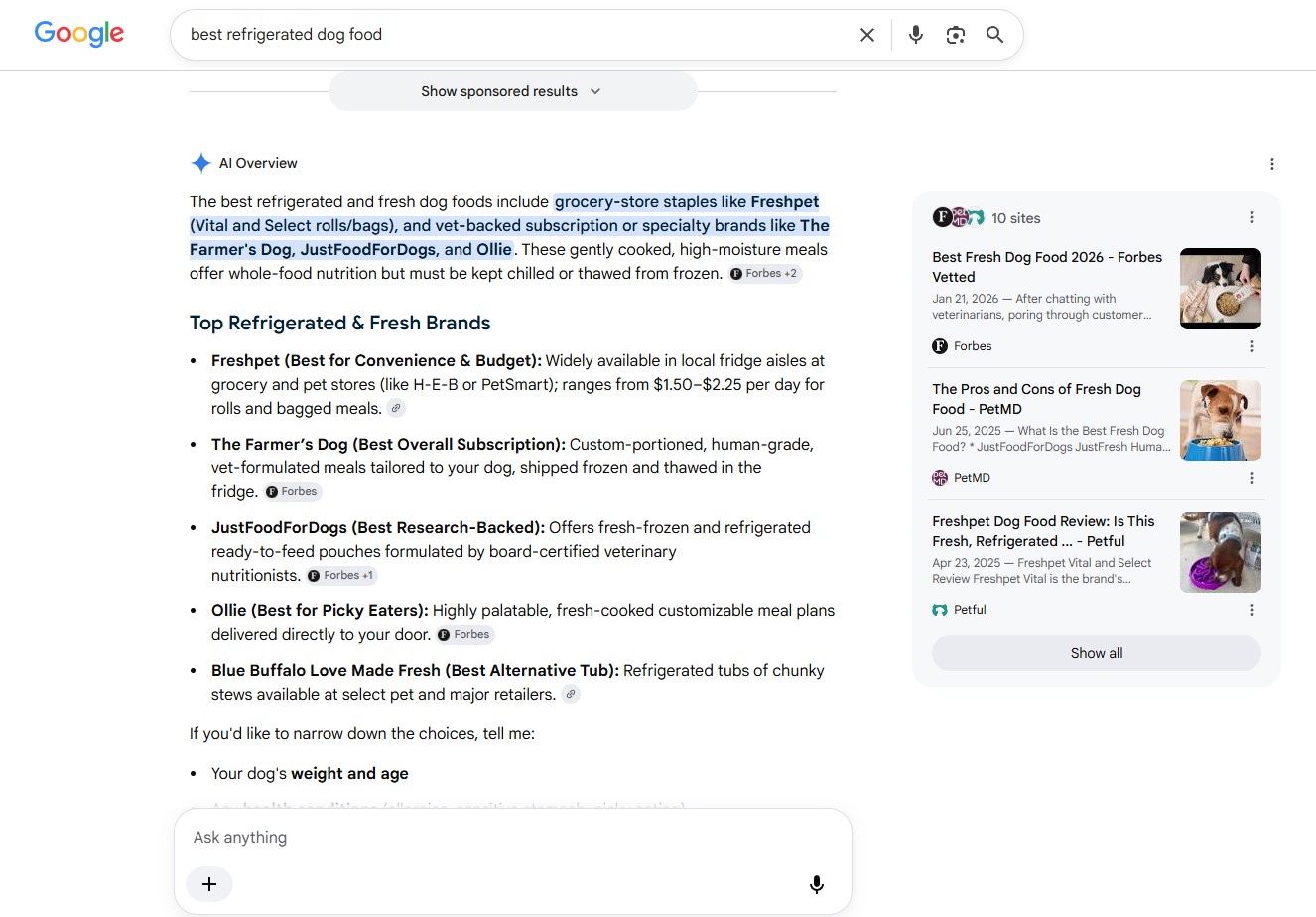This screenshot has width=1316, height=917.
Task: Open the AI Overview more options menu
Action: pos(1272,164)
